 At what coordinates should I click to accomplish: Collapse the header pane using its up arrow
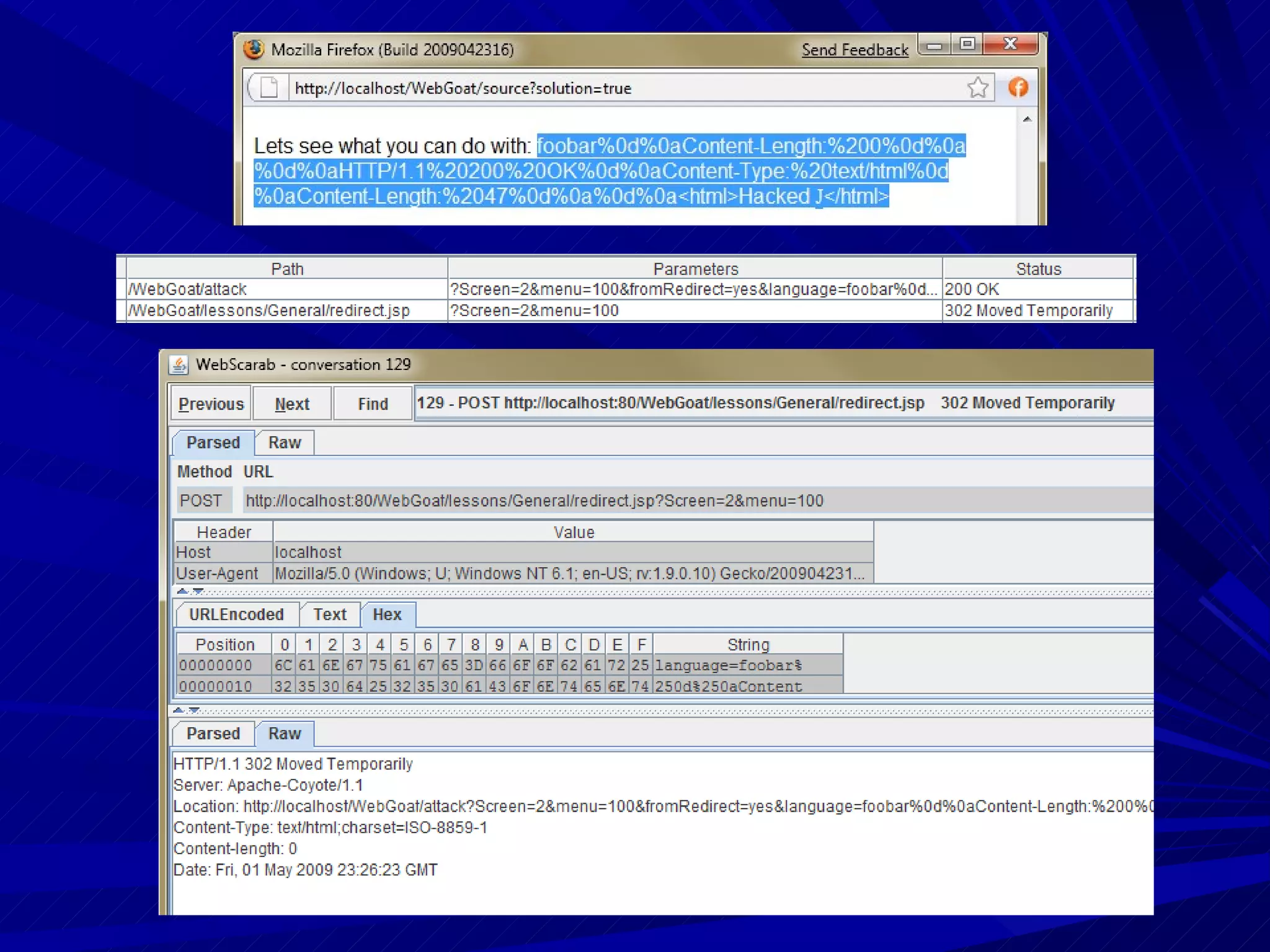tap(182, 591)
